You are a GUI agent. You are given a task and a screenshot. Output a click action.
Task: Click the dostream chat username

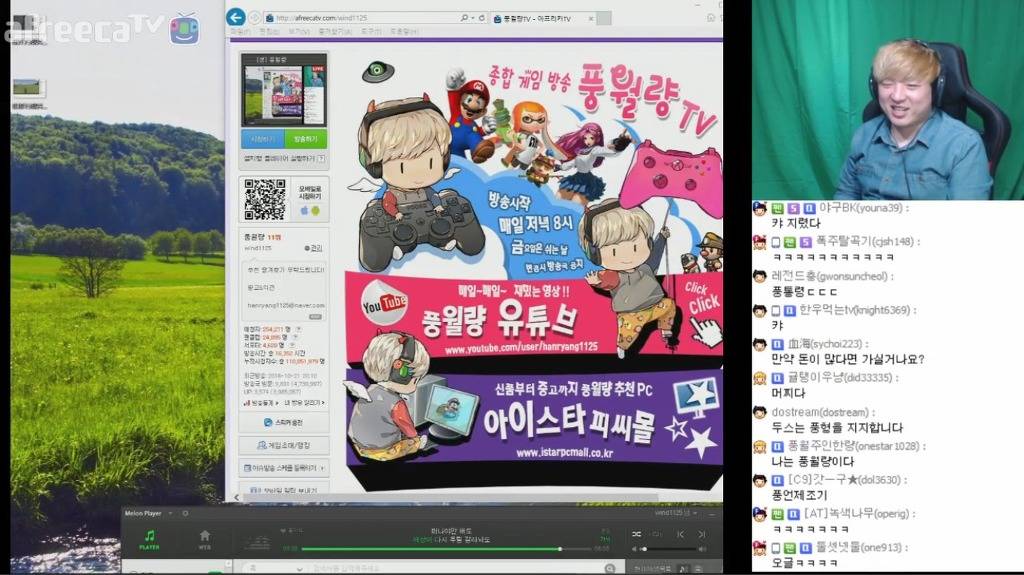(820, 412)
